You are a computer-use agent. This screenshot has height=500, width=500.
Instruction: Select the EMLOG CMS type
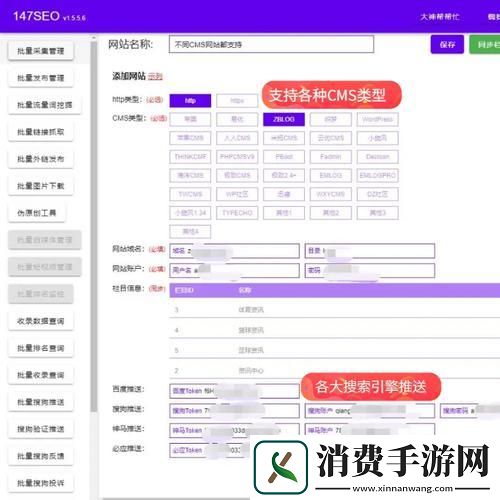pyautogui.click(x=331, y=175)
